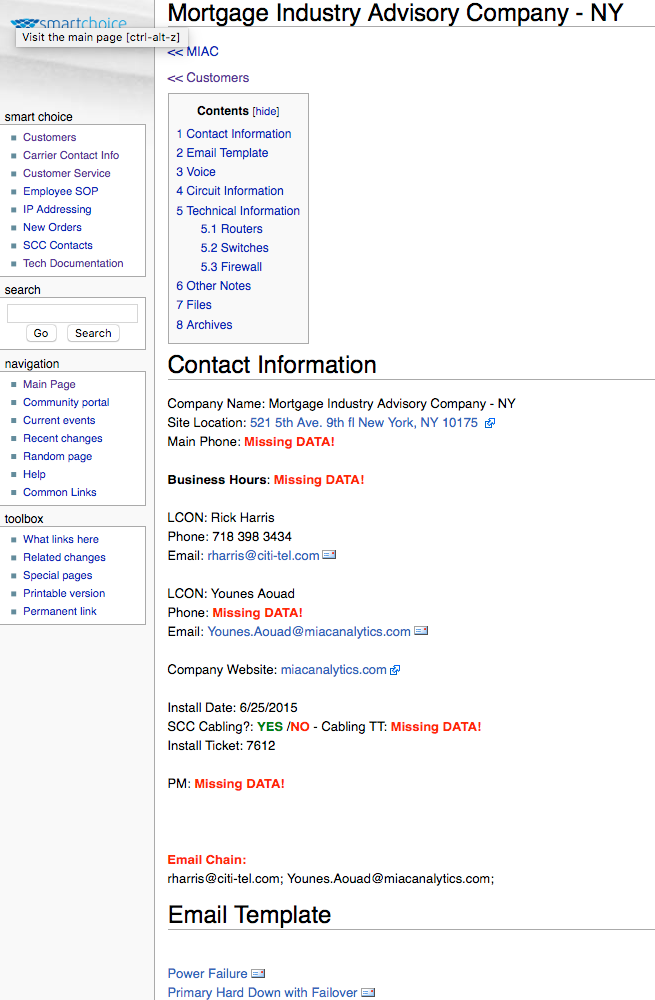Click the Email Chain red label

(x=207, y=860)
